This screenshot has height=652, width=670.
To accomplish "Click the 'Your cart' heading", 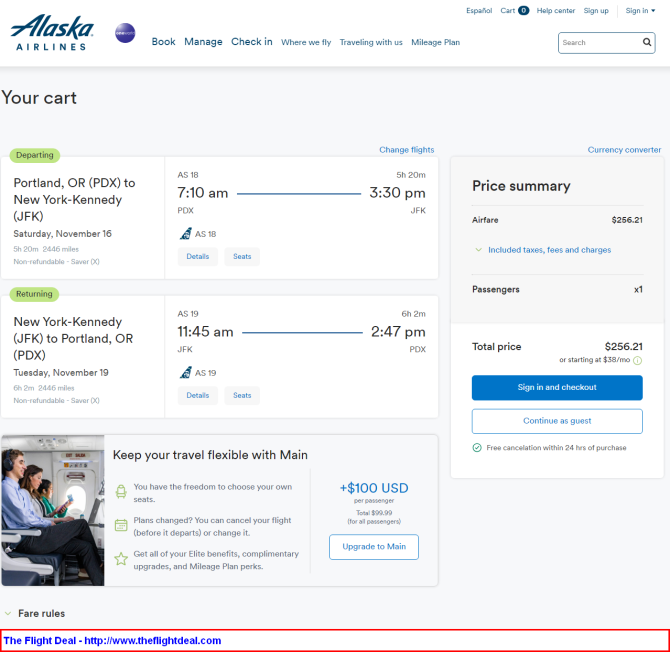I will (39, 98).
